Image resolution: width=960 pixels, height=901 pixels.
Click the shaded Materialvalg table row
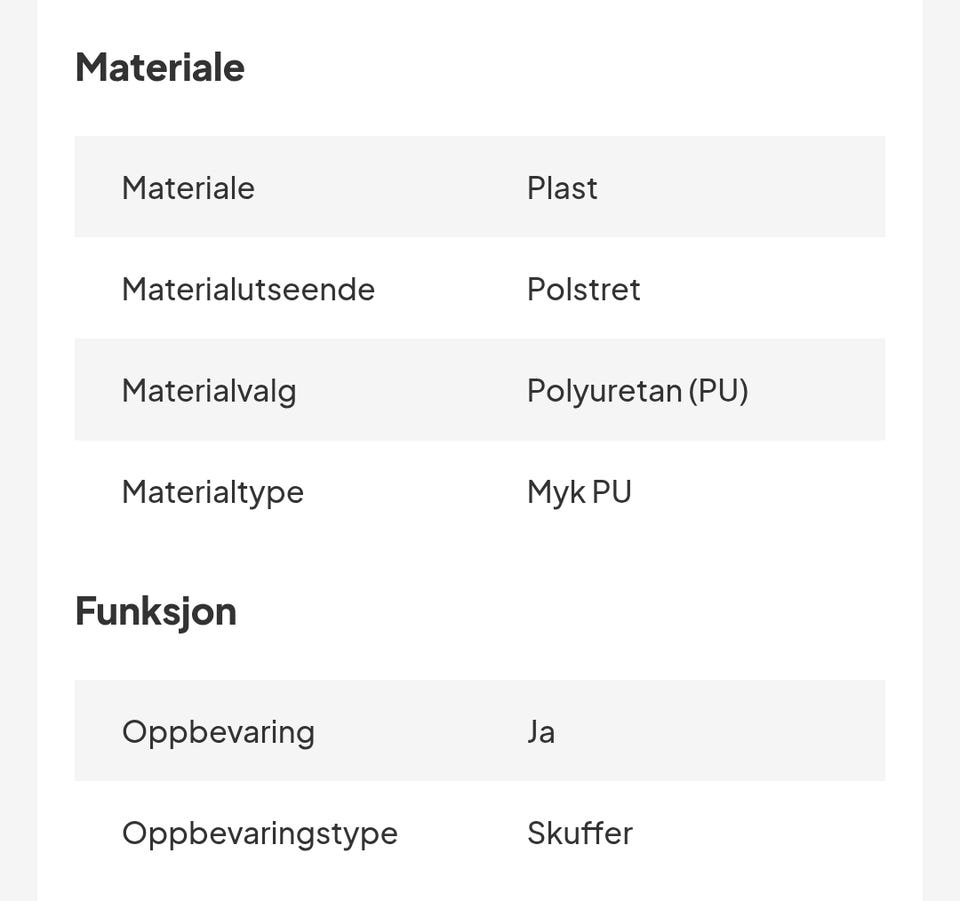[810, 390]
